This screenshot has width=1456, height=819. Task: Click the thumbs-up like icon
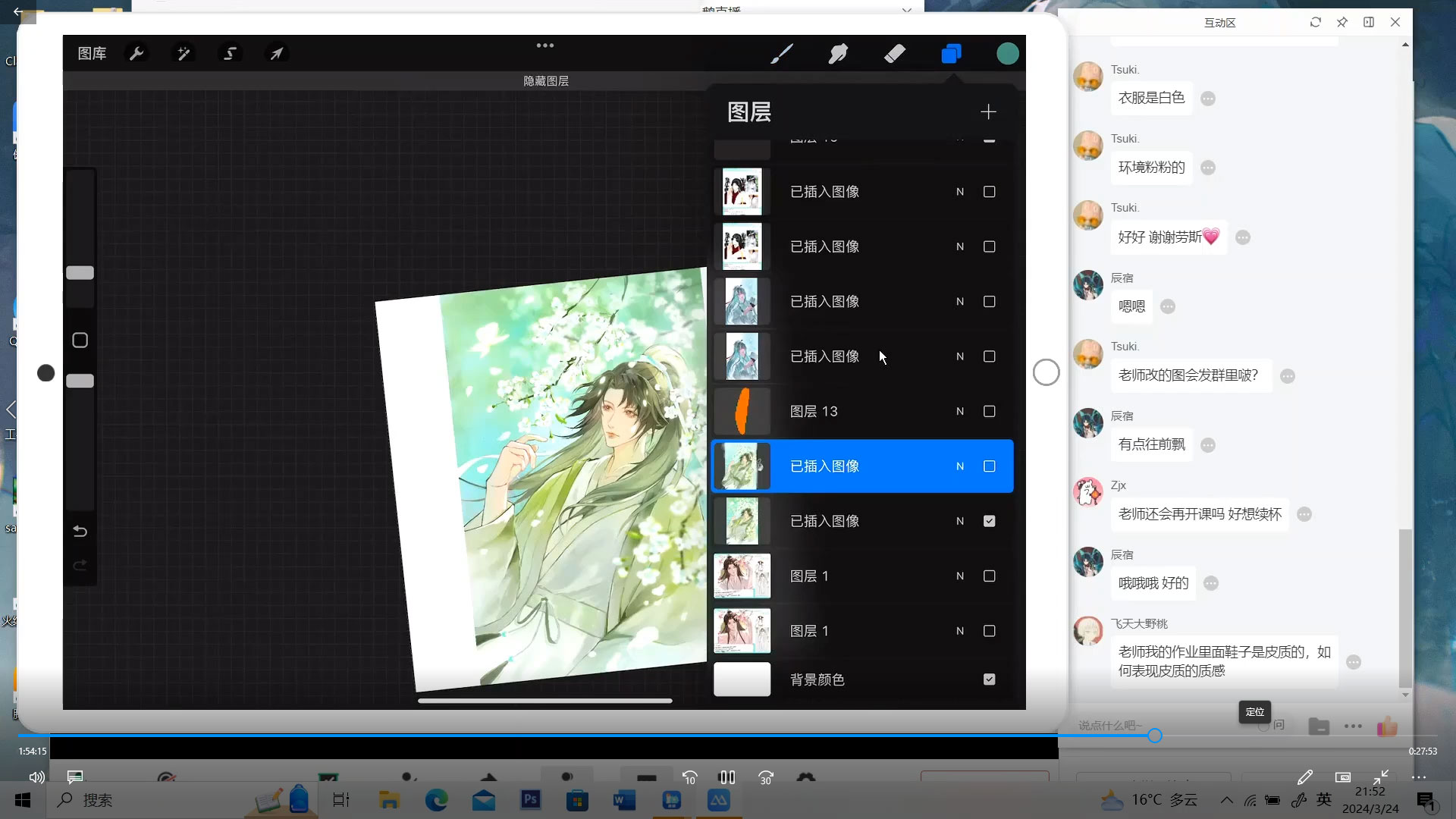tap(1387, 726)
